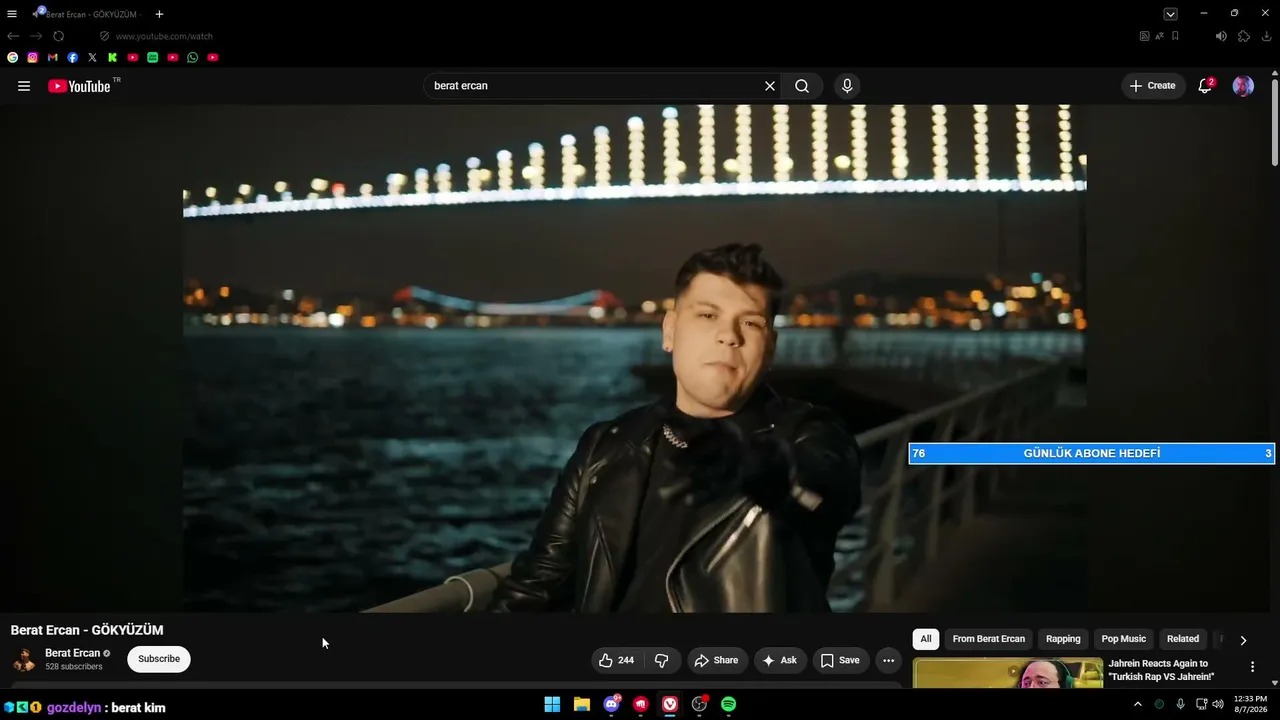The height and width of the screenshot is (720, 1280).
Task: Open the Create menu
Action: click(x=1153, y=86)
